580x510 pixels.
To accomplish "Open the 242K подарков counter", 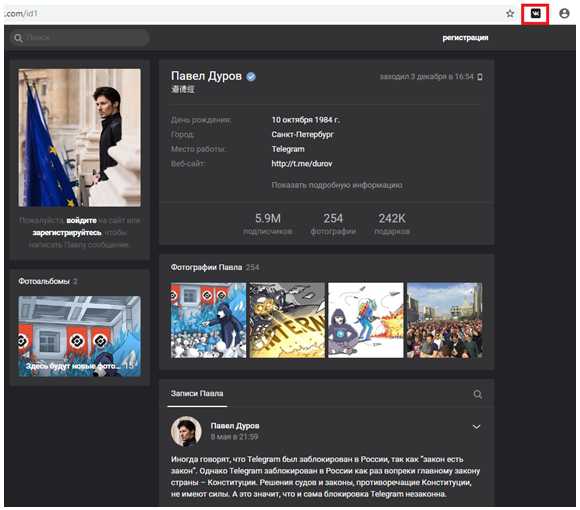I will point(392,224).
